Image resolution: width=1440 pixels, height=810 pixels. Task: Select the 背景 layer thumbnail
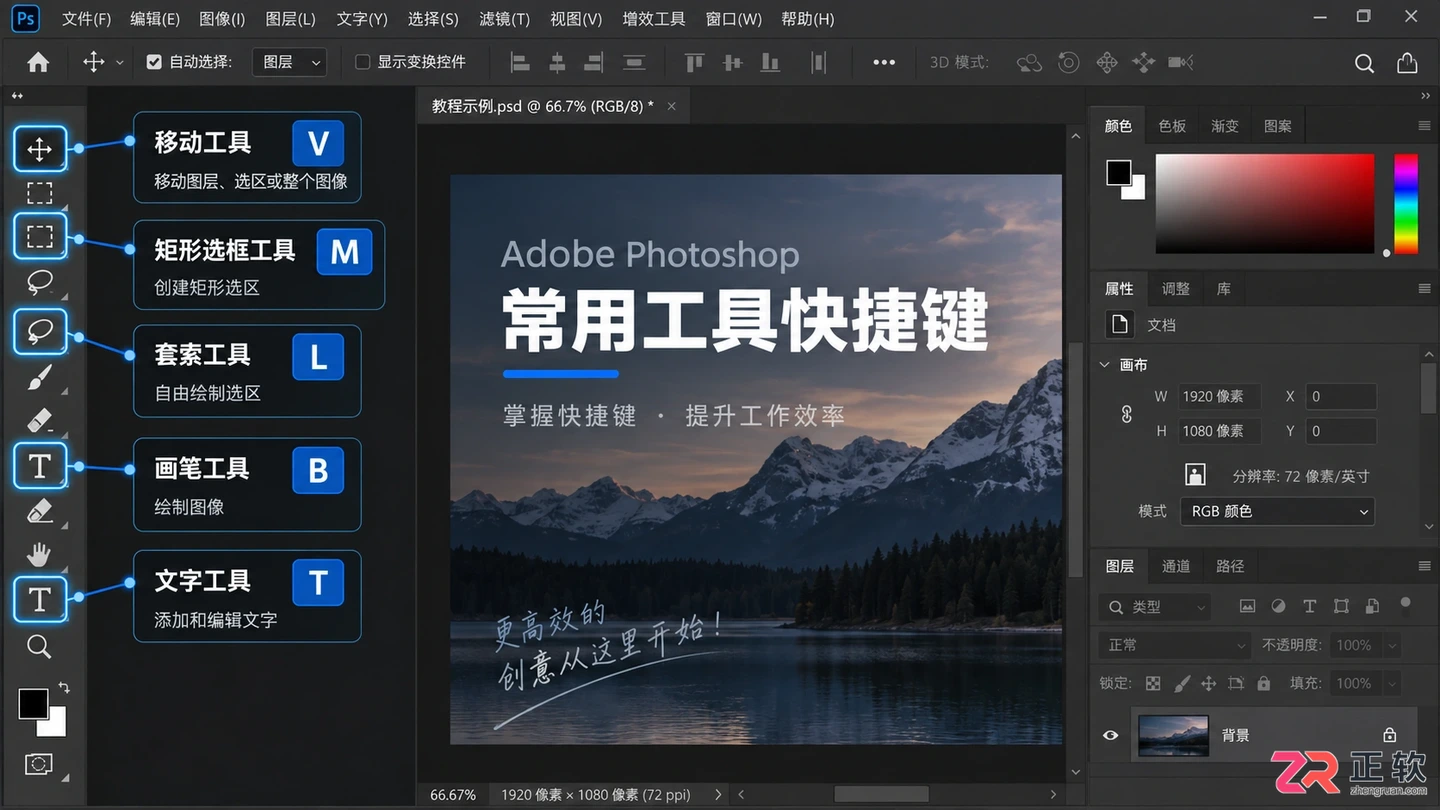(x=1173, y=735)
